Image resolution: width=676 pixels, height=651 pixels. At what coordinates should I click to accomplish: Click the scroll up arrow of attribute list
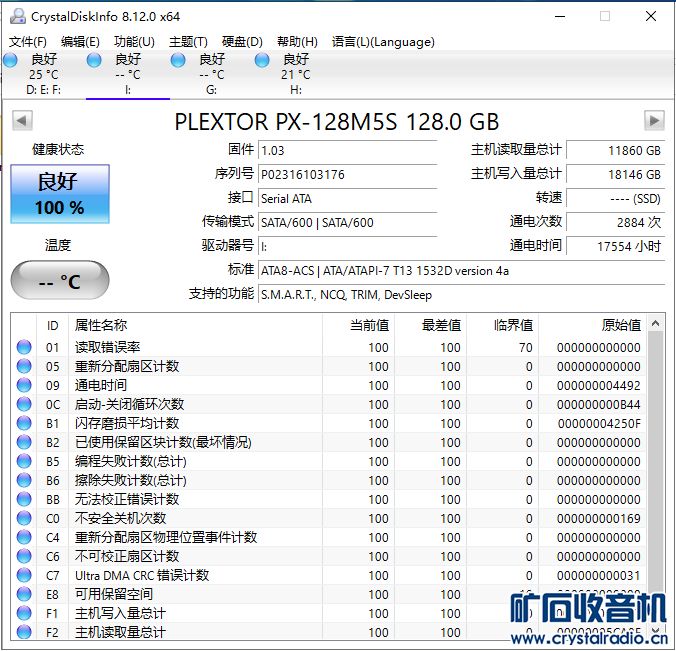pyautogui.click(x=655, y=323)
